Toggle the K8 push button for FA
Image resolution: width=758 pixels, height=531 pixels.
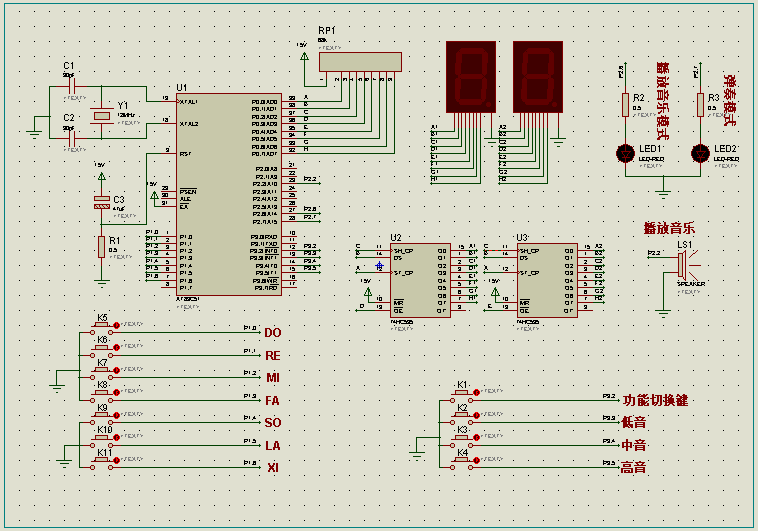102,397
